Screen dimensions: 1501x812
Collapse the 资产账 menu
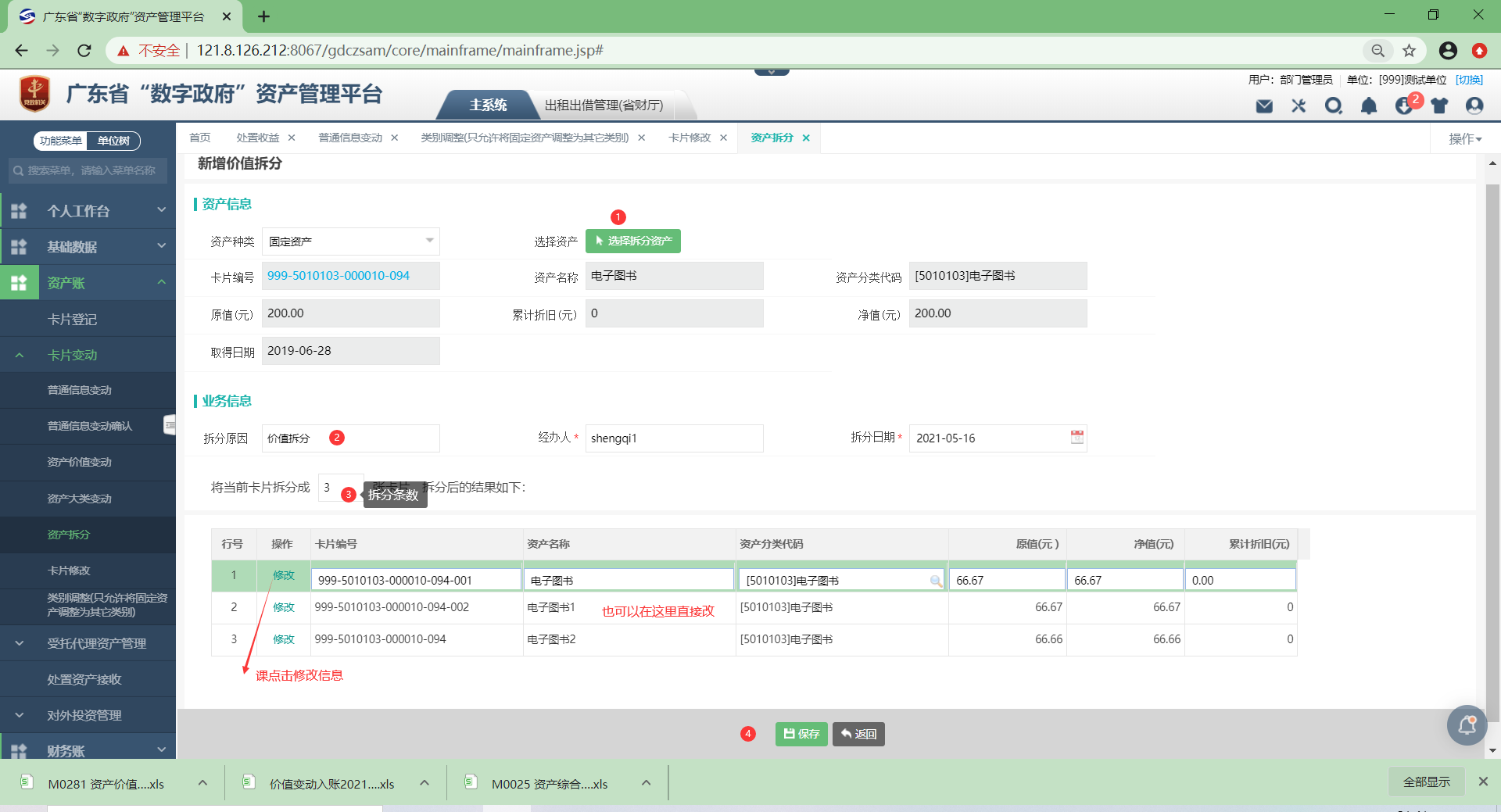coord(162,282)
